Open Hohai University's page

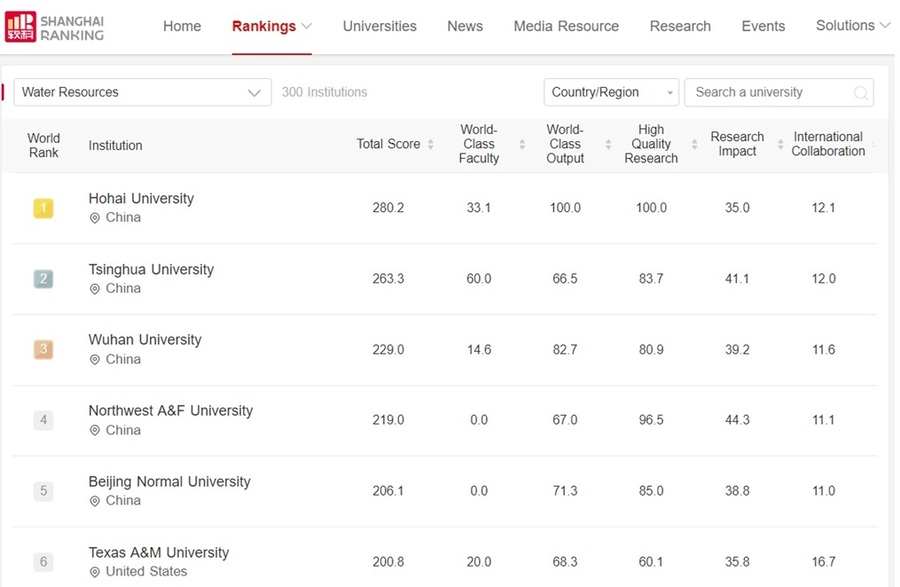(141, 198)
